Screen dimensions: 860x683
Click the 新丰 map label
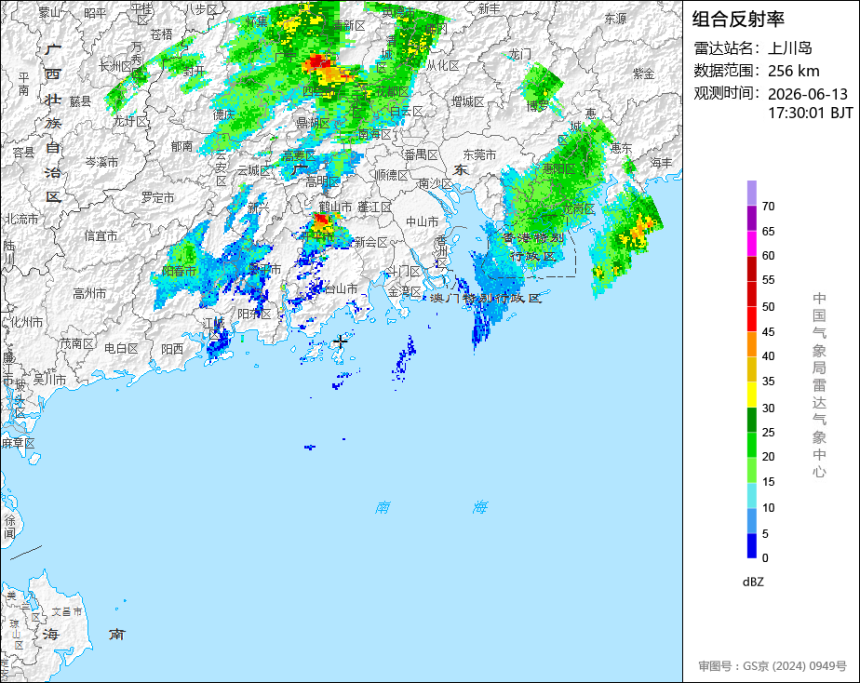click(489, 8)
